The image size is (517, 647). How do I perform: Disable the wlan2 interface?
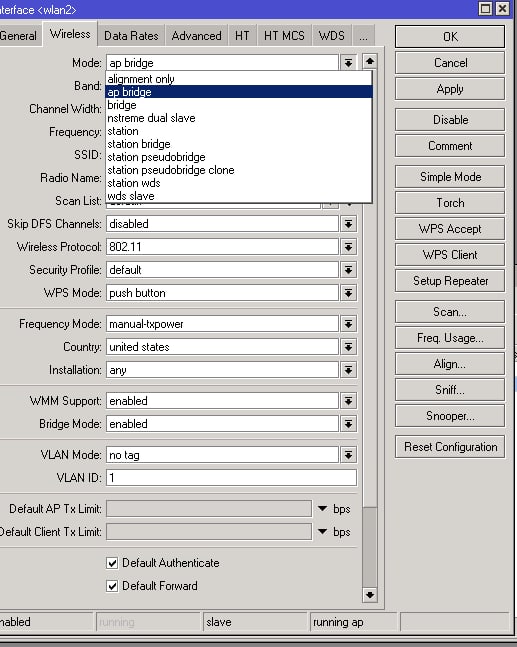point(450,120)
